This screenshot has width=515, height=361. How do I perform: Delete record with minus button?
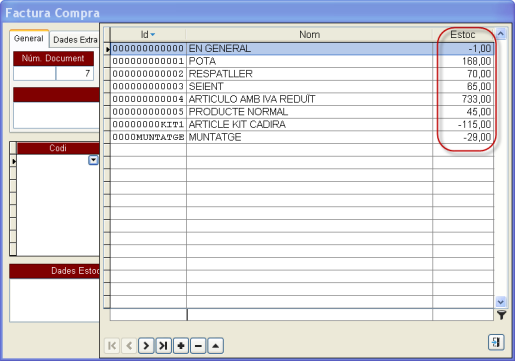pyautogui.click(x=198, y=346)
